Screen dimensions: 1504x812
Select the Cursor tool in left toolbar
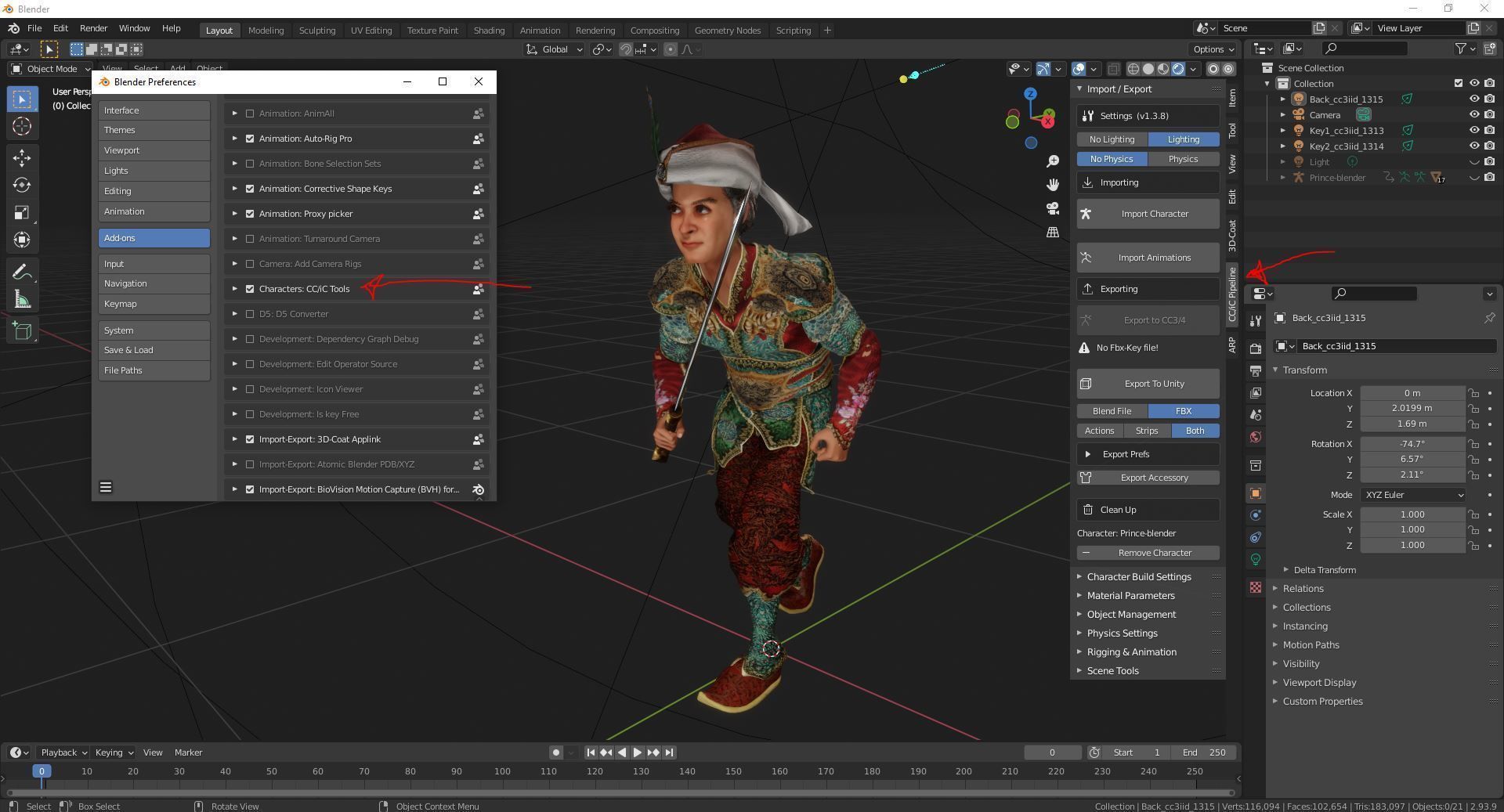[22, 126]
